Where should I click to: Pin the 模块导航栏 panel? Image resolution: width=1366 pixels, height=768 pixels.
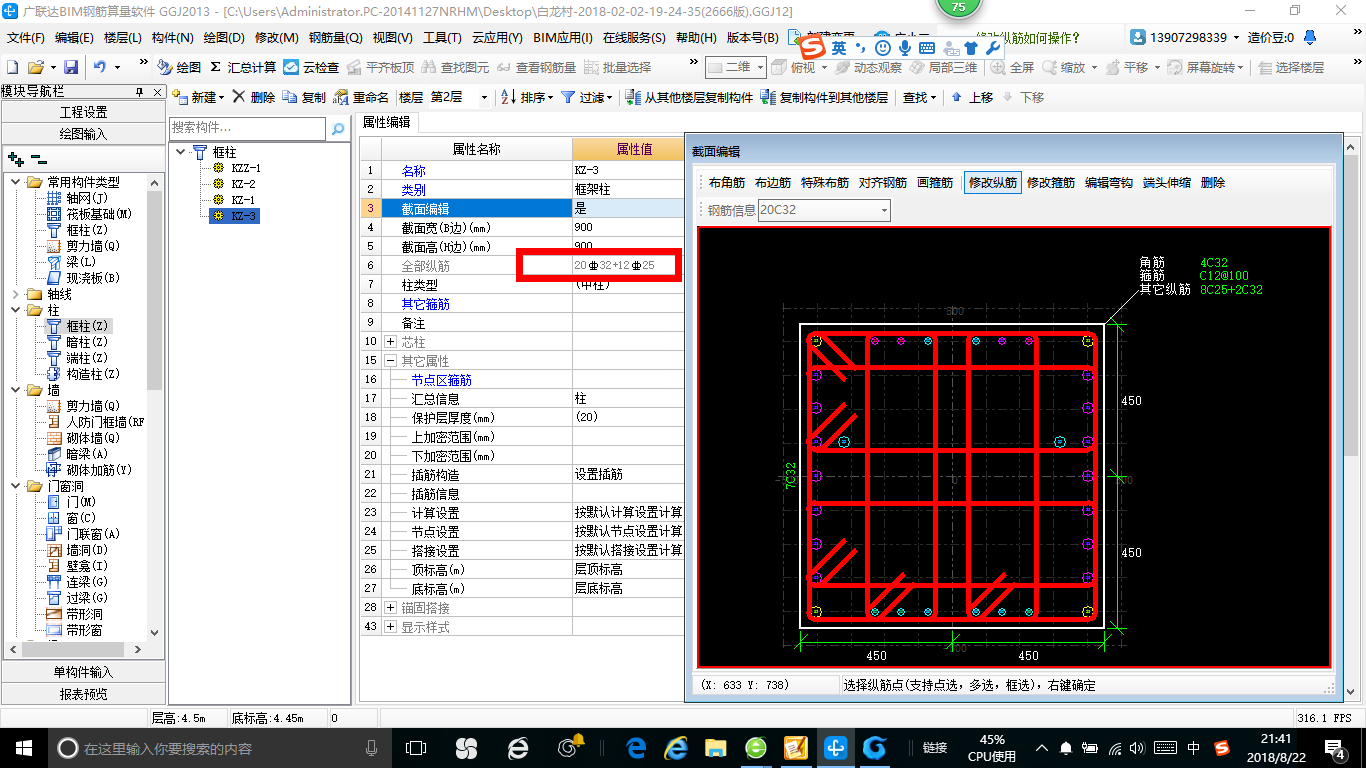(140, 91)
